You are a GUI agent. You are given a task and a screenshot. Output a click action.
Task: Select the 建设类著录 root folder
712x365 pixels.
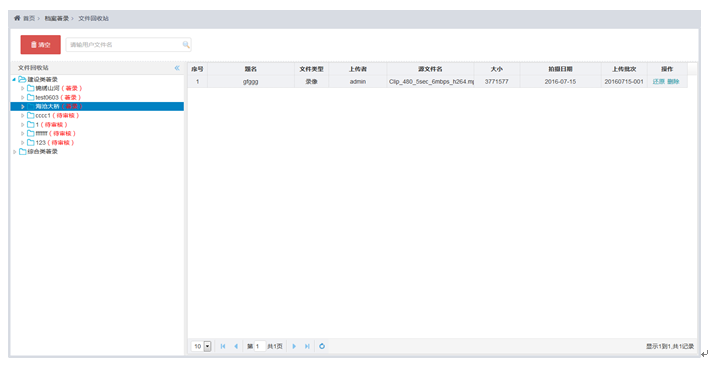pos(42,79)
